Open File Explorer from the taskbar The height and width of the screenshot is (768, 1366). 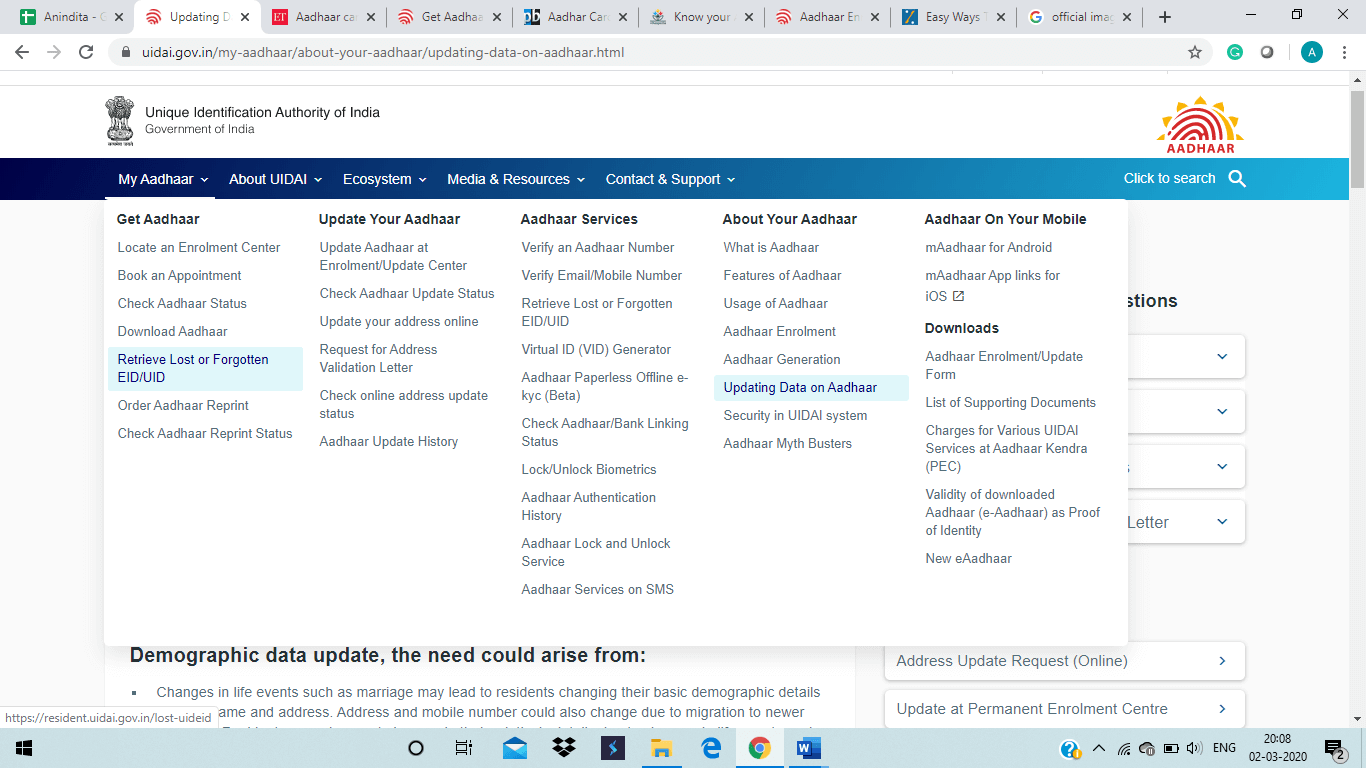(661, 748)
